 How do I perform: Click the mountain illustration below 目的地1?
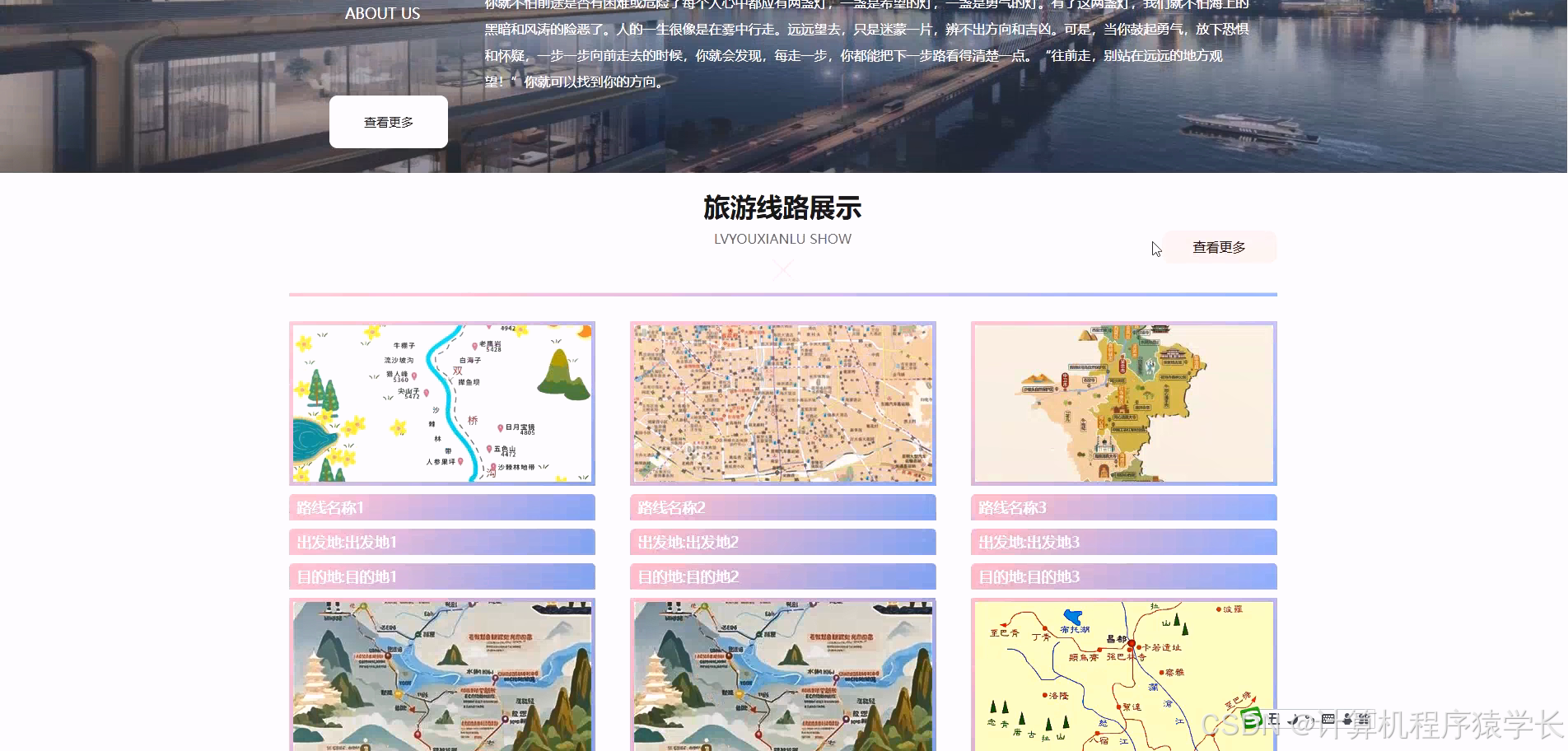(441, 675)
